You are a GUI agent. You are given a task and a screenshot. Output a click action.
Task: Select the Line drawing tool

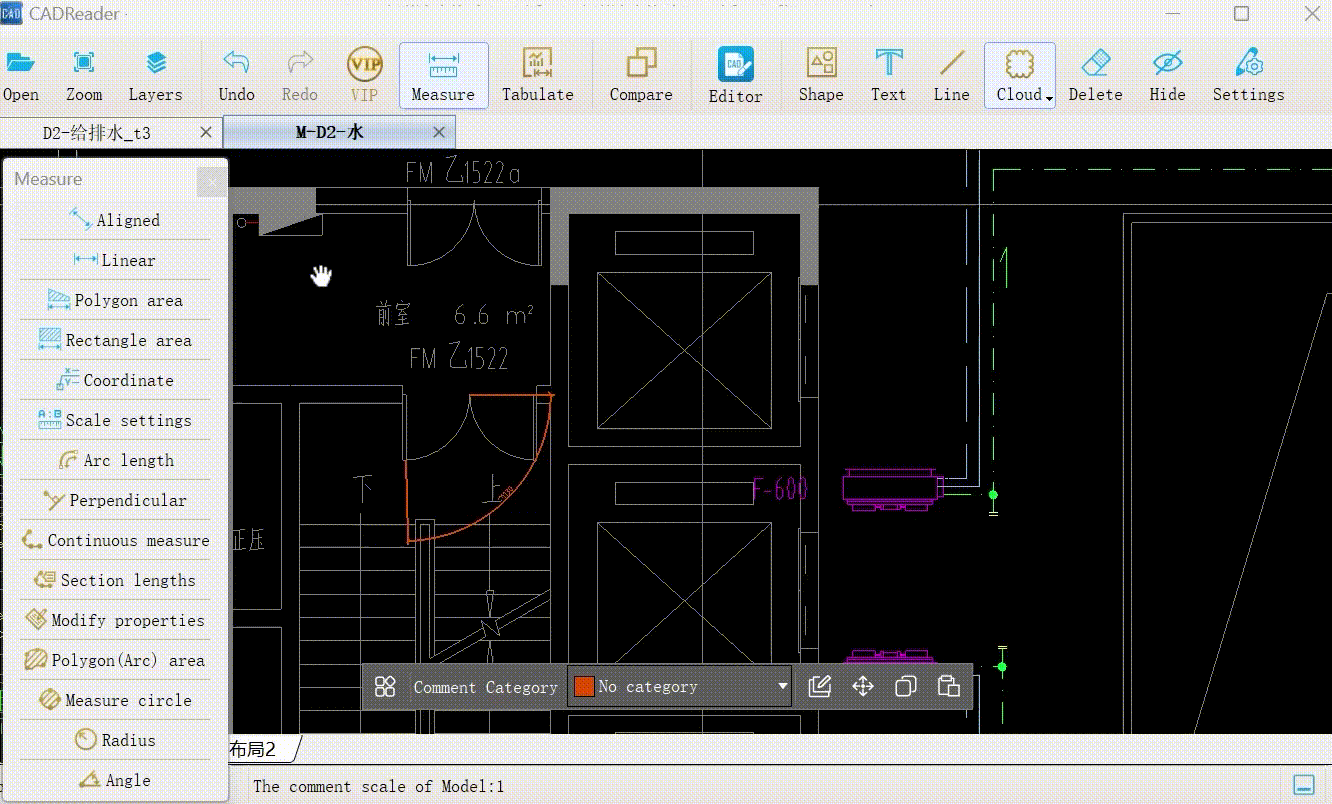[951, 77]
